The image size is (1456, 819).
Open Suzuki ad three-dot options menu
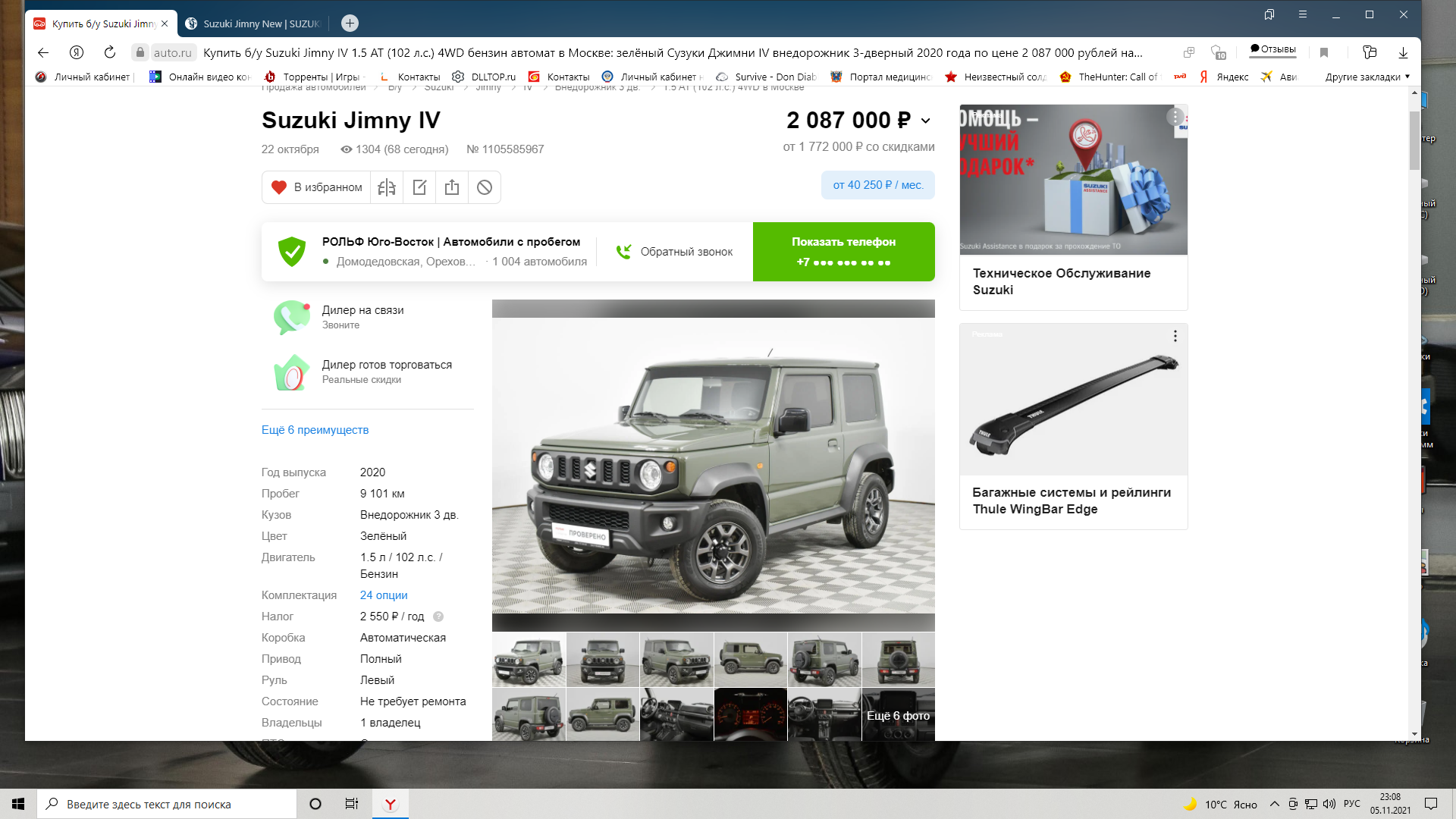tap(1175, 117)
